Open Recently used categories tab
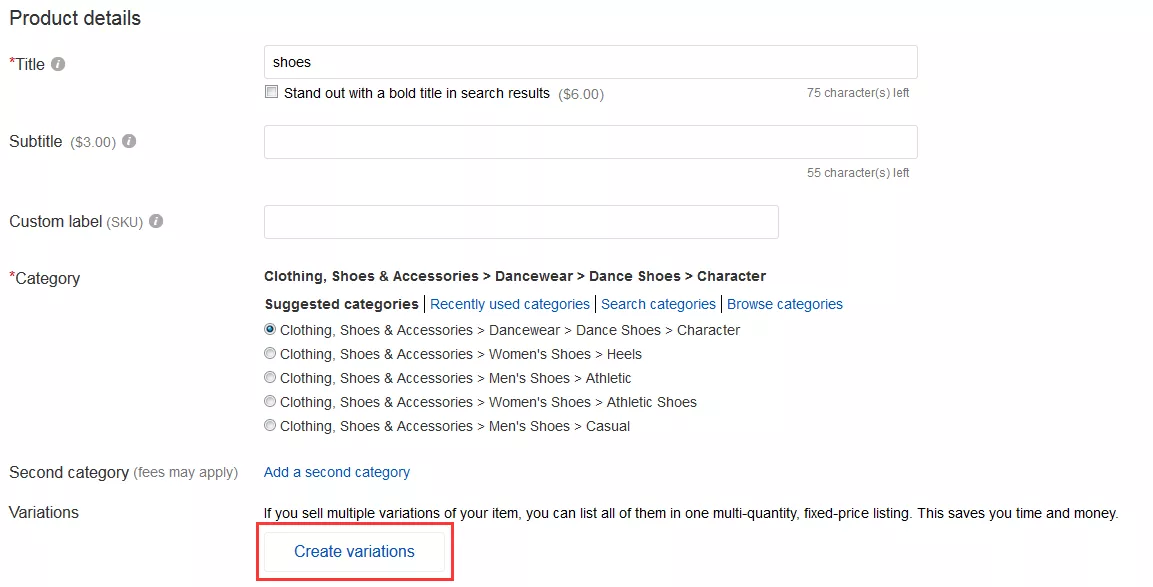The image size is (1153, 587). point(510,304)
